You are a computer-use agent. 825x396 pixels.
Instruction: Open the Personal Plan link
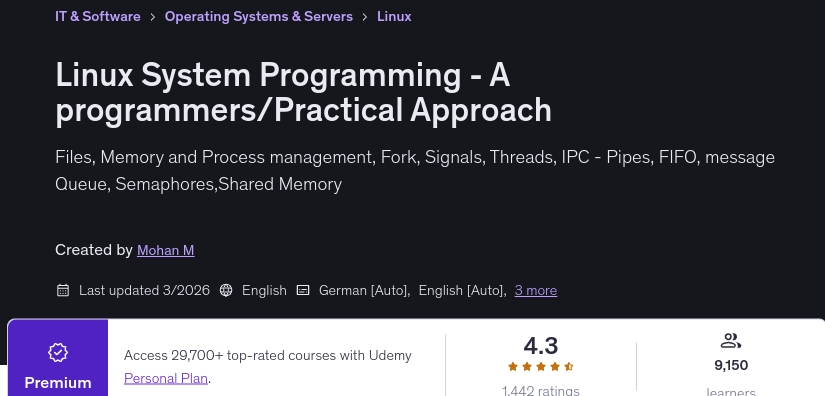point(166,378)
